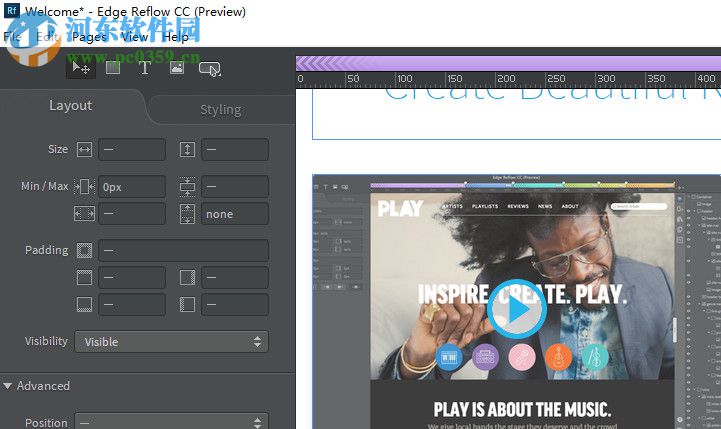Click the right padding input field
Image resolution: width=721 pixels, height=429 pixels.
pos(235,278)
